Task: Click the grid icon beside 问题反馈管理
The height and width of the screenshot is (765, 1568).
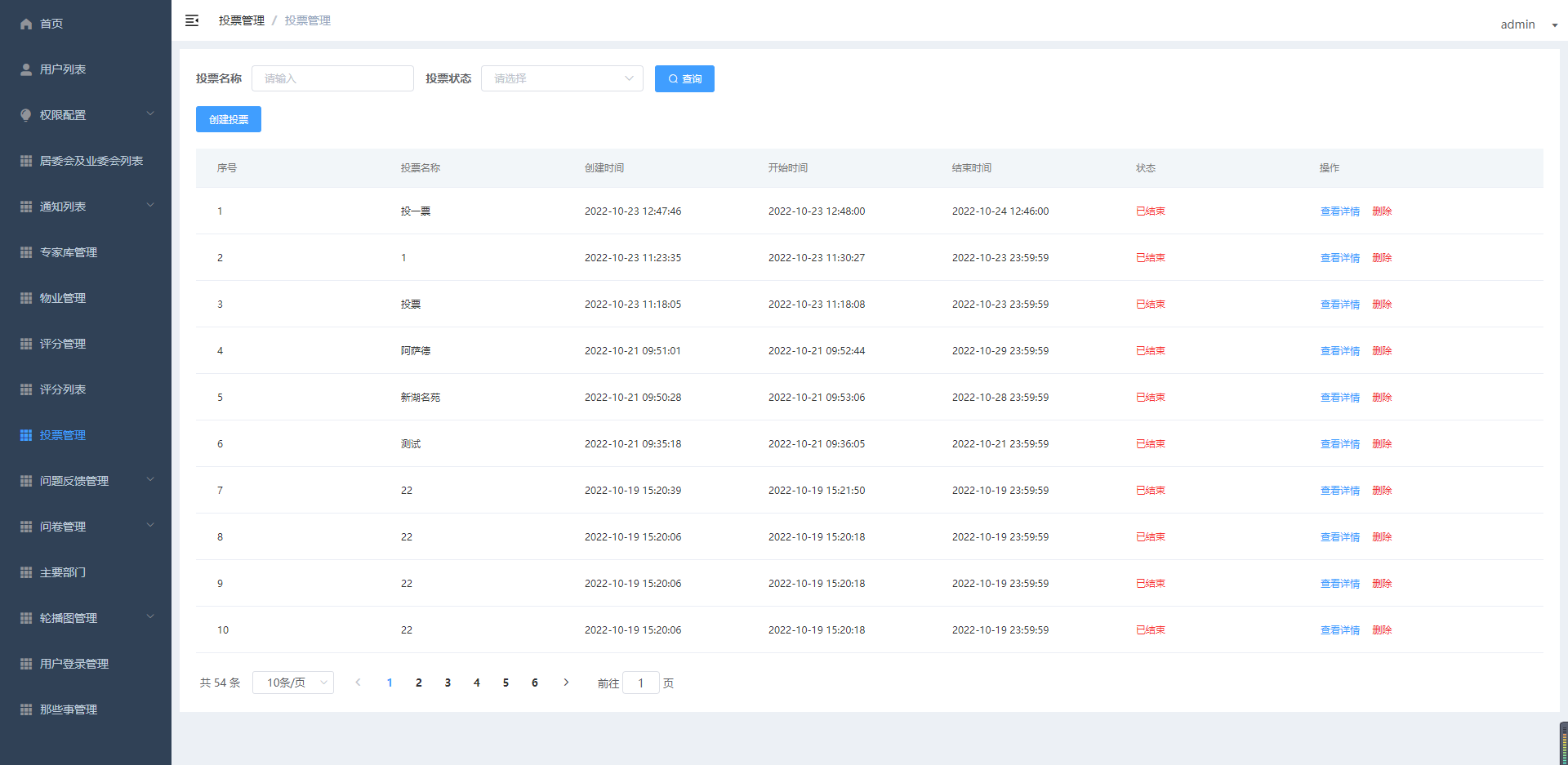Action: click(26, 481)
